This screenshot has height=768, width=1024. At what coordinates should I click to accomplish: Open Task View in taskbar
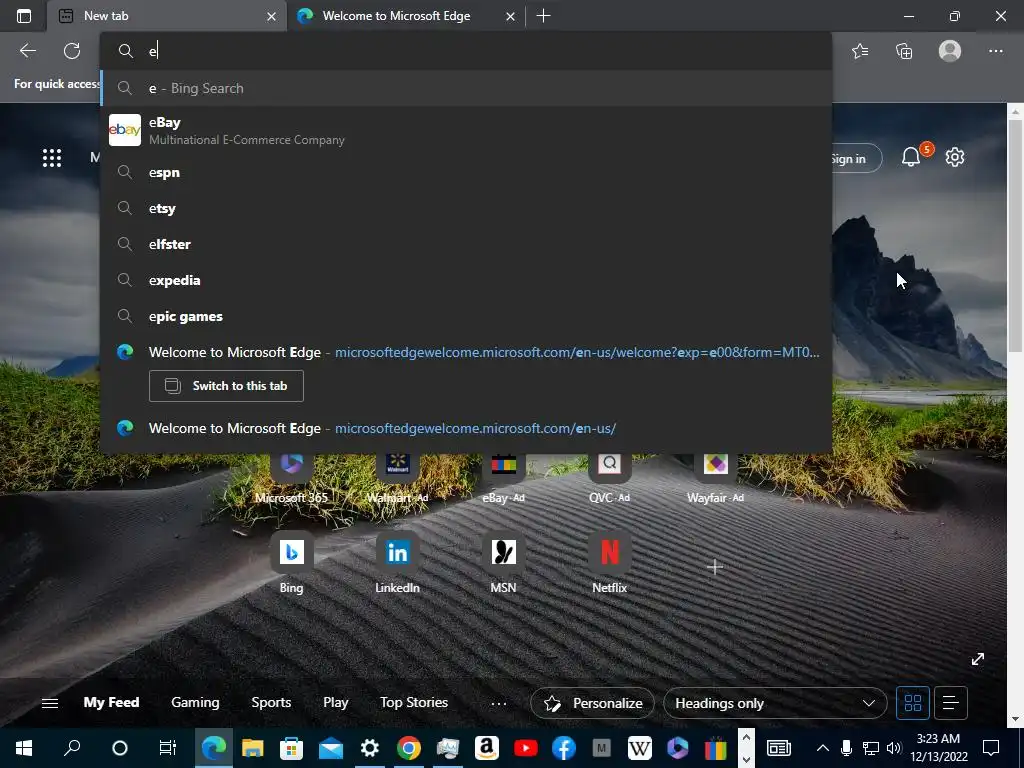click(x=167, y=748)
